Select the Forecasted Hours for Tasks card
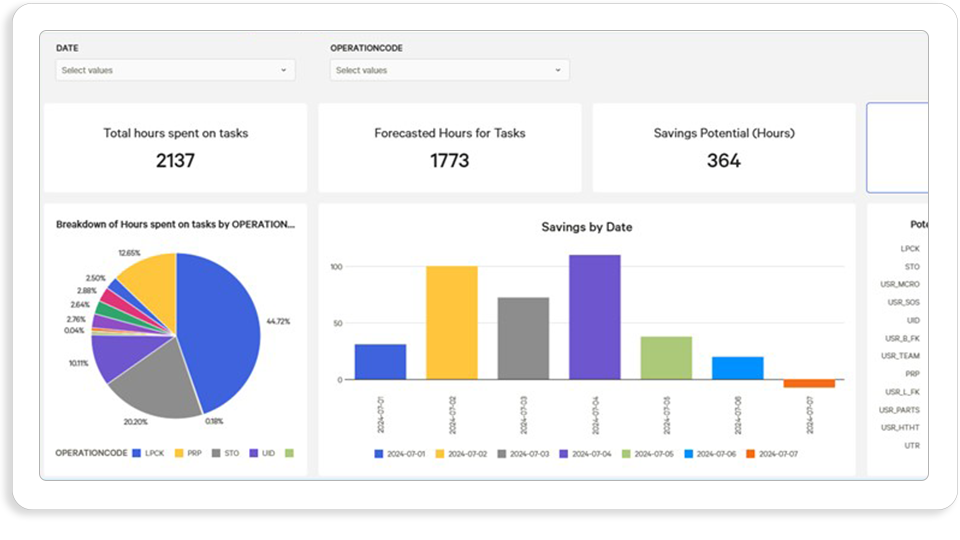This screenshot has height=540, width=960. 449,148
